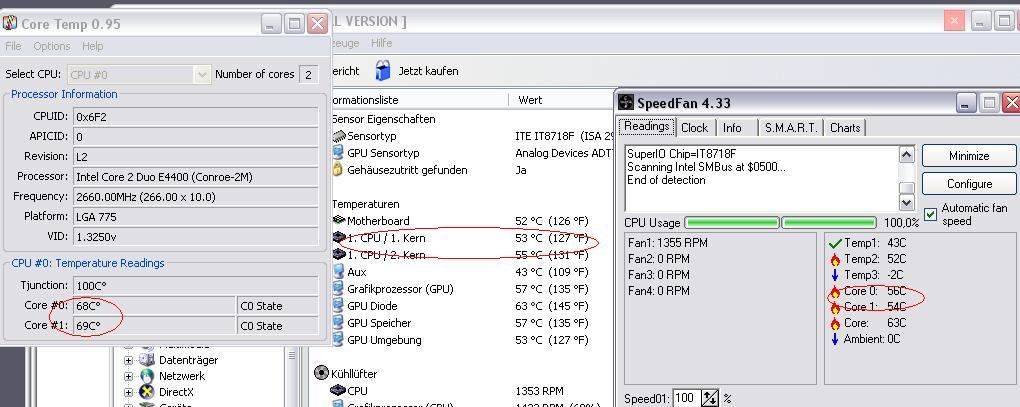This screenshot has width=1020, height=407.
Task: Click the SpeedFan log scroll-down arrow
Action: point(906,203)
